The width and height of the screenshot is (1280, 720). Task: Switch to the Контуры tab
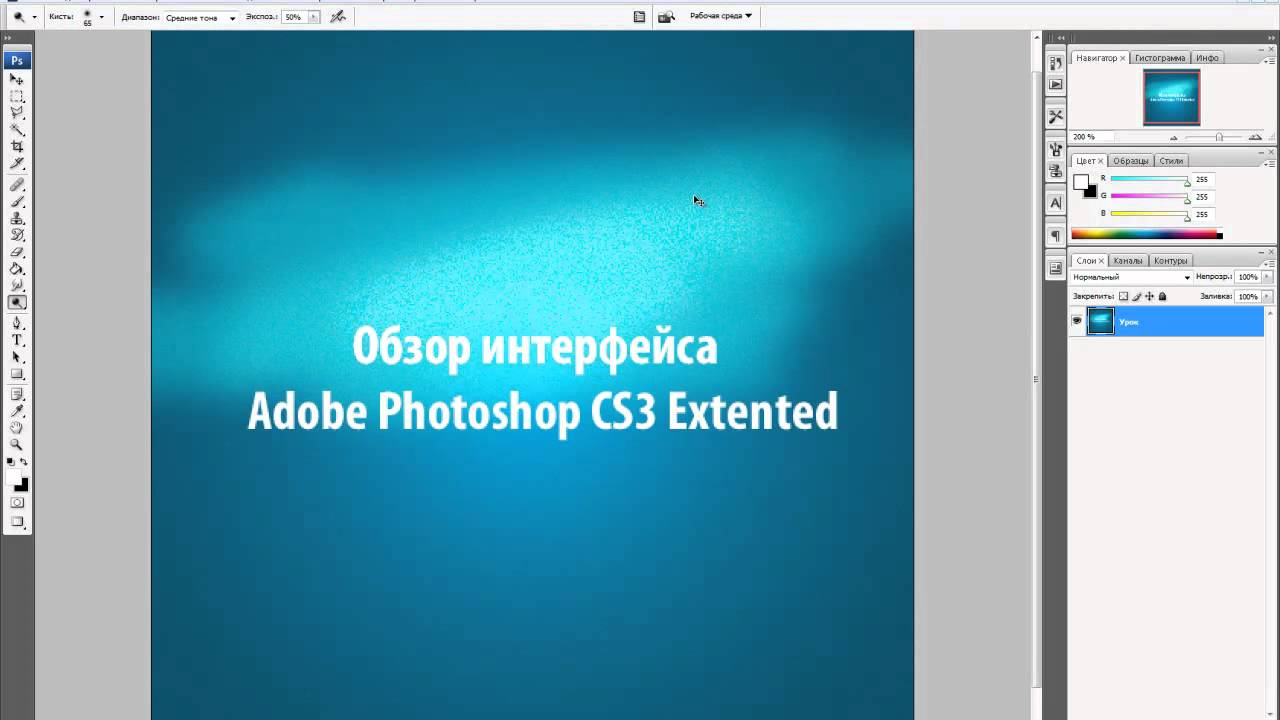1171,261
